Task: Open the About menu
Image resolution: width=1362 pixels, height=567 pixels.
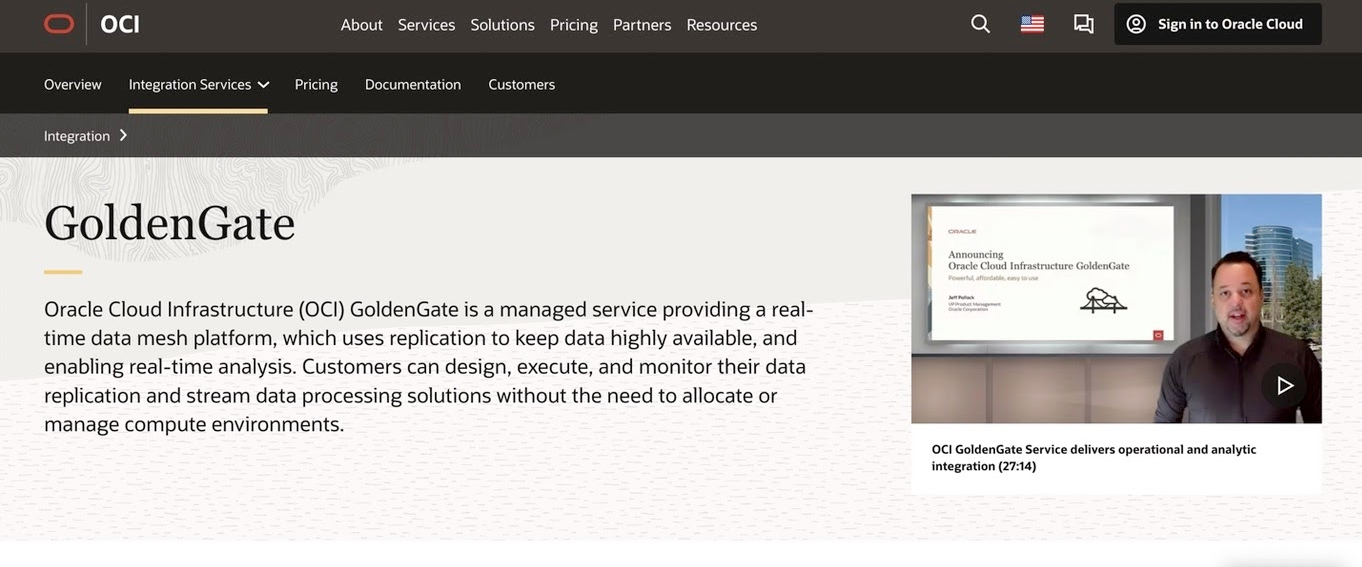Action: pos(361,24)
